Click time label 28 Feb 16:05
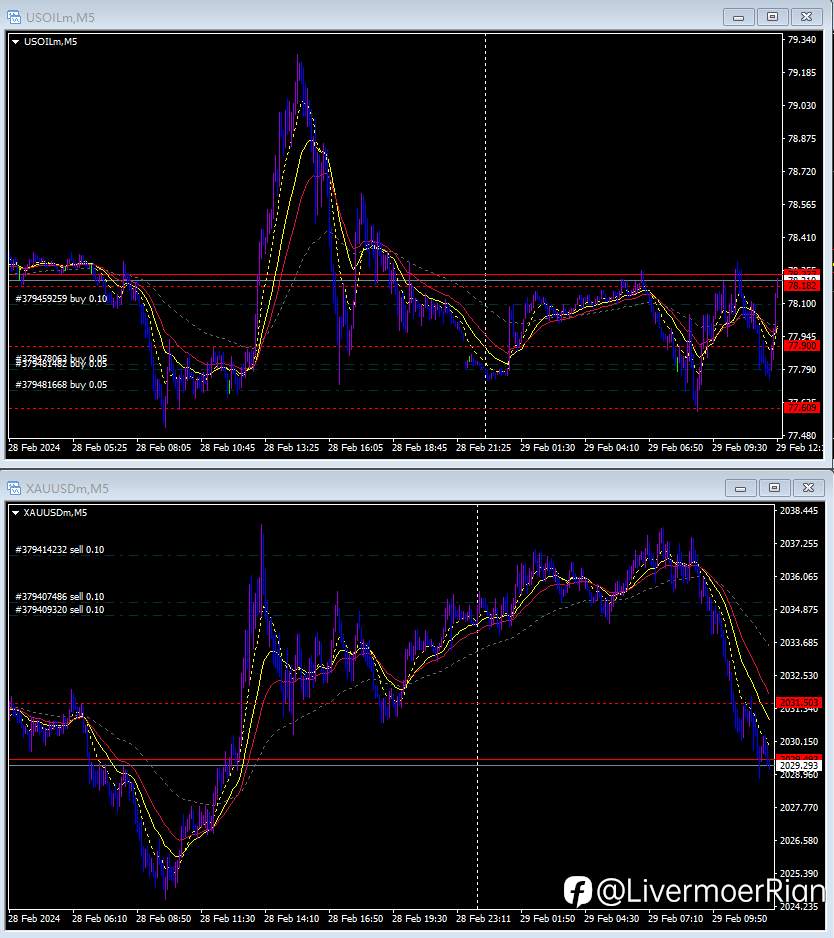This screenshot has width=834, height=938. click(x=355, y=447)
